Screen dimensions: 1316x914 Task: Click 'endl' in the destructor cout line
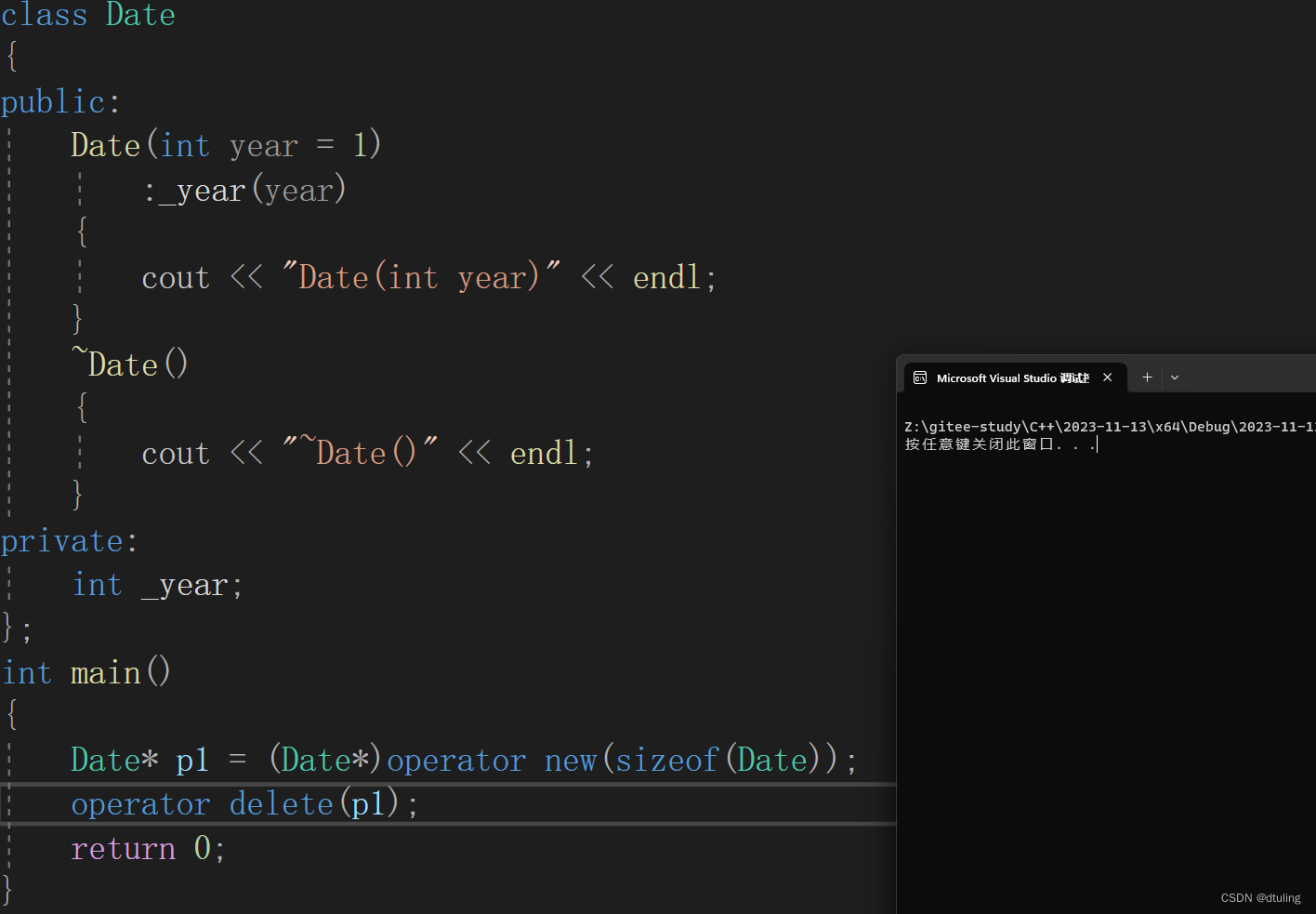click(x=544, y=452)
